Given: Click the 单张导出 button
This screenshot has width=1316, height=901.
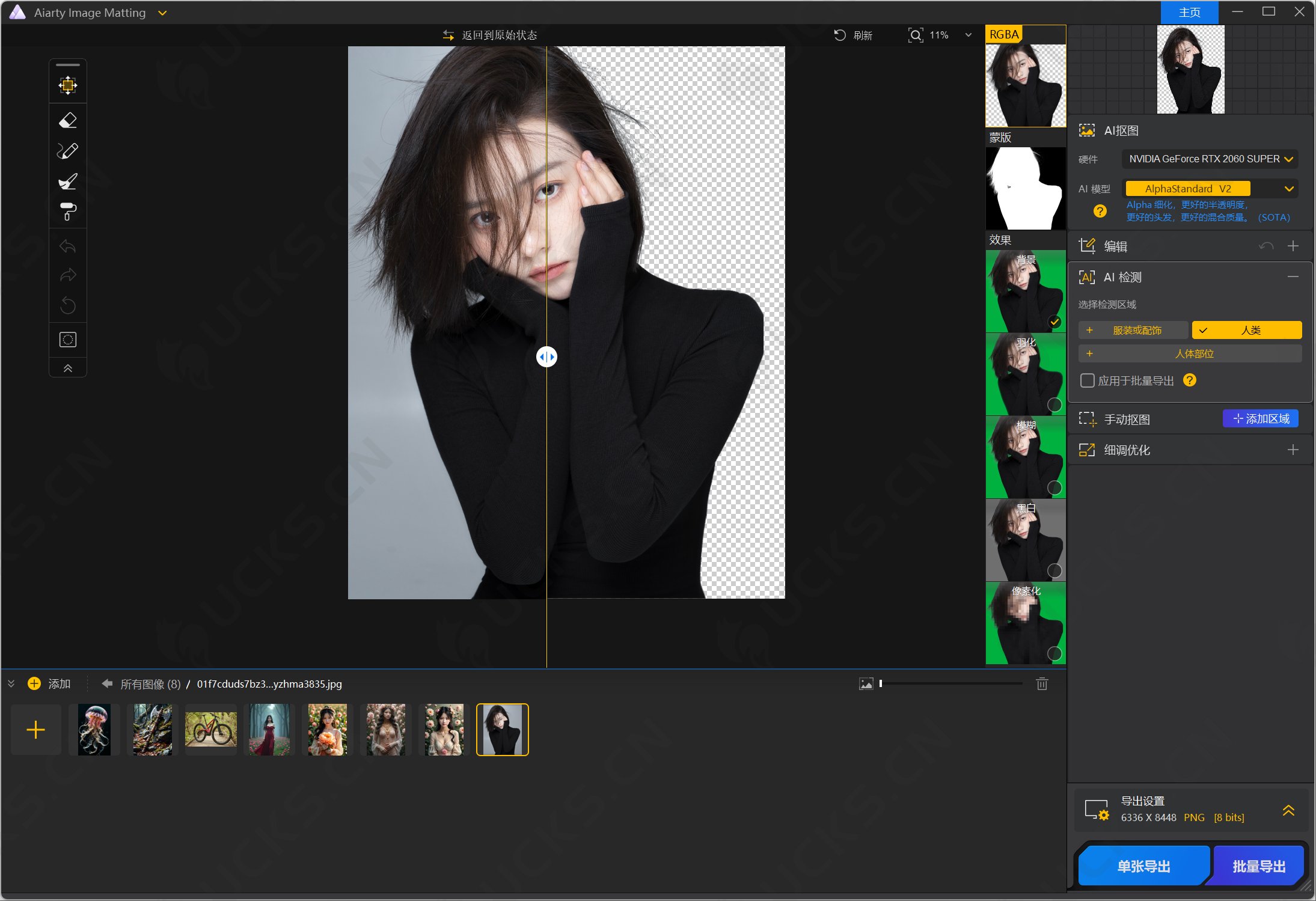Looking at the screenshot, I should point(1143,866).
